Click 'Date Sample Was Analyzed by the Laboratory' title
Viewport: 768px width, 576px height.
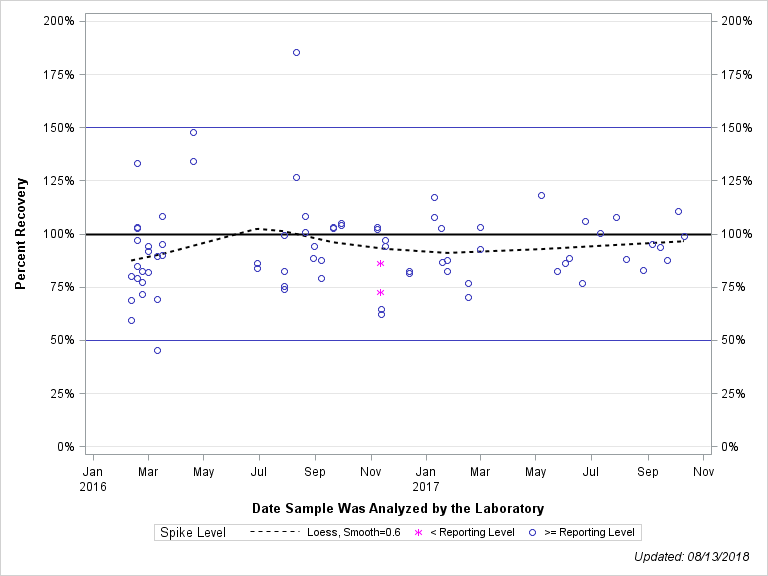pos(398,508)
